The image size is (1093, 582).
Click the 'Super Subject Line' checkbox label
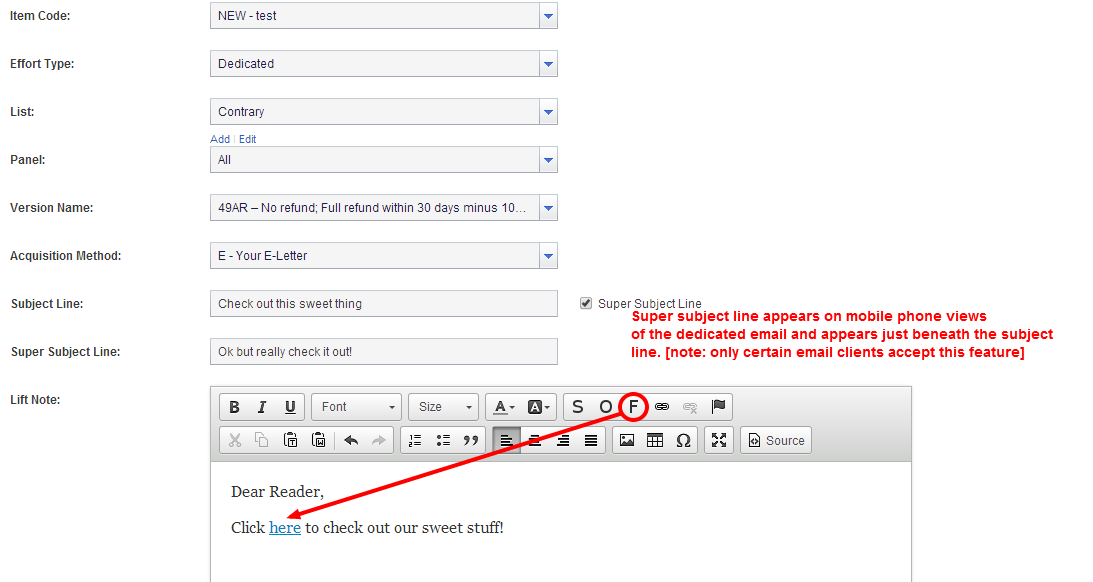point(650,304)
